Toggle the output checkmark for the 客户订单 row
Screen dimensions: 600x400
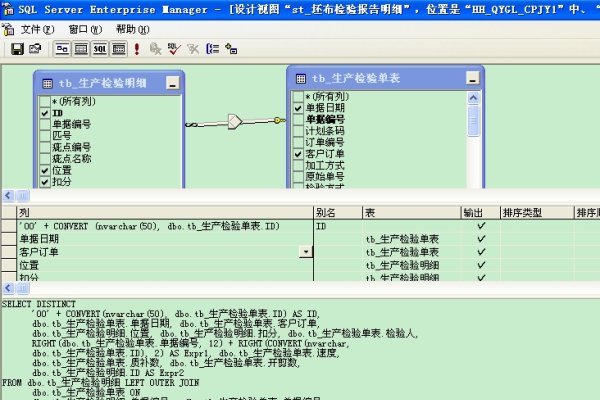tap(481, 252)
